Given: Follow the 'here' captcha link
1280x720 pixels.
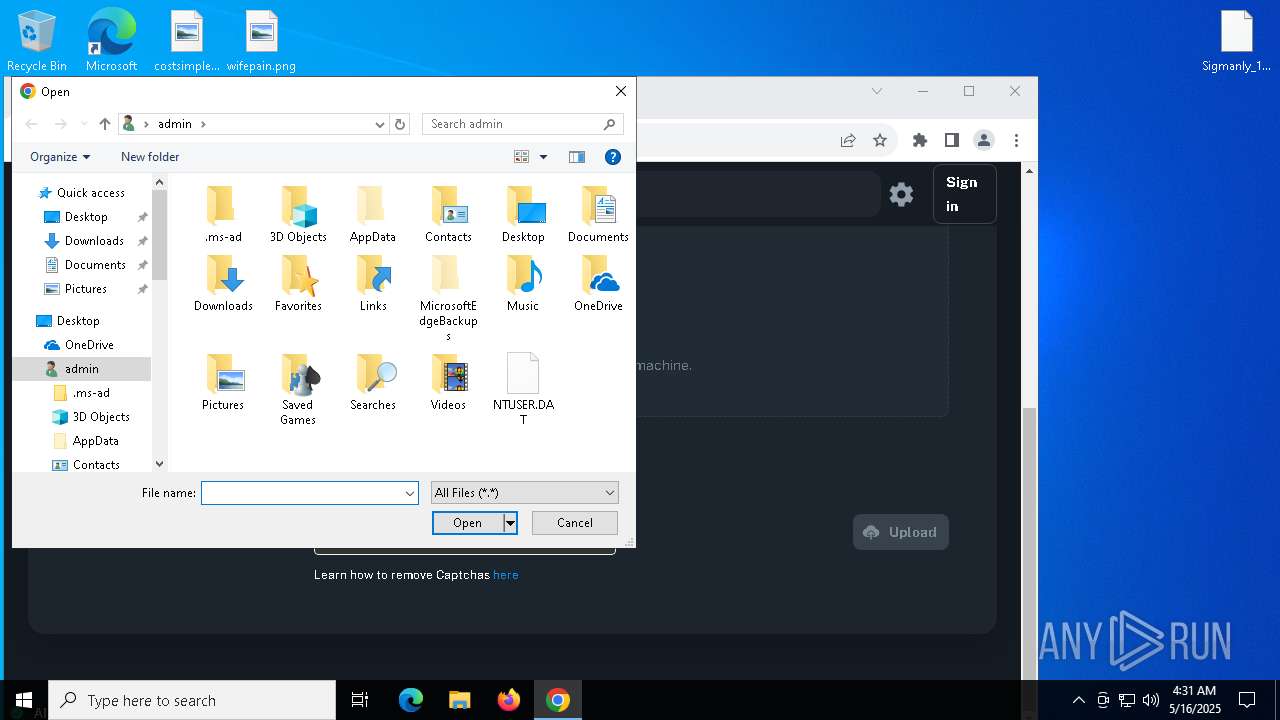Looking at the screenshot, I should (x=506, y=575).
